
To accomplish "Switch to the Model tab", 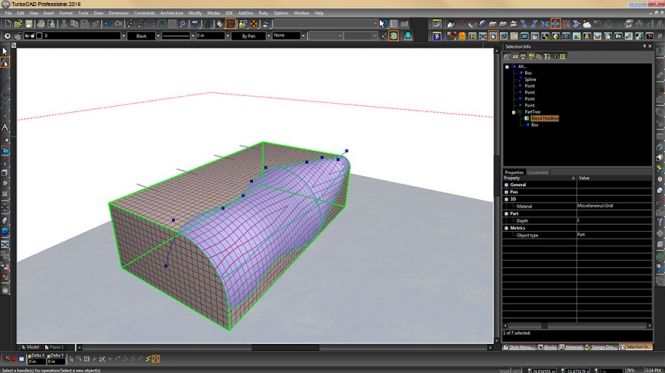I will (x=30, y=347).
